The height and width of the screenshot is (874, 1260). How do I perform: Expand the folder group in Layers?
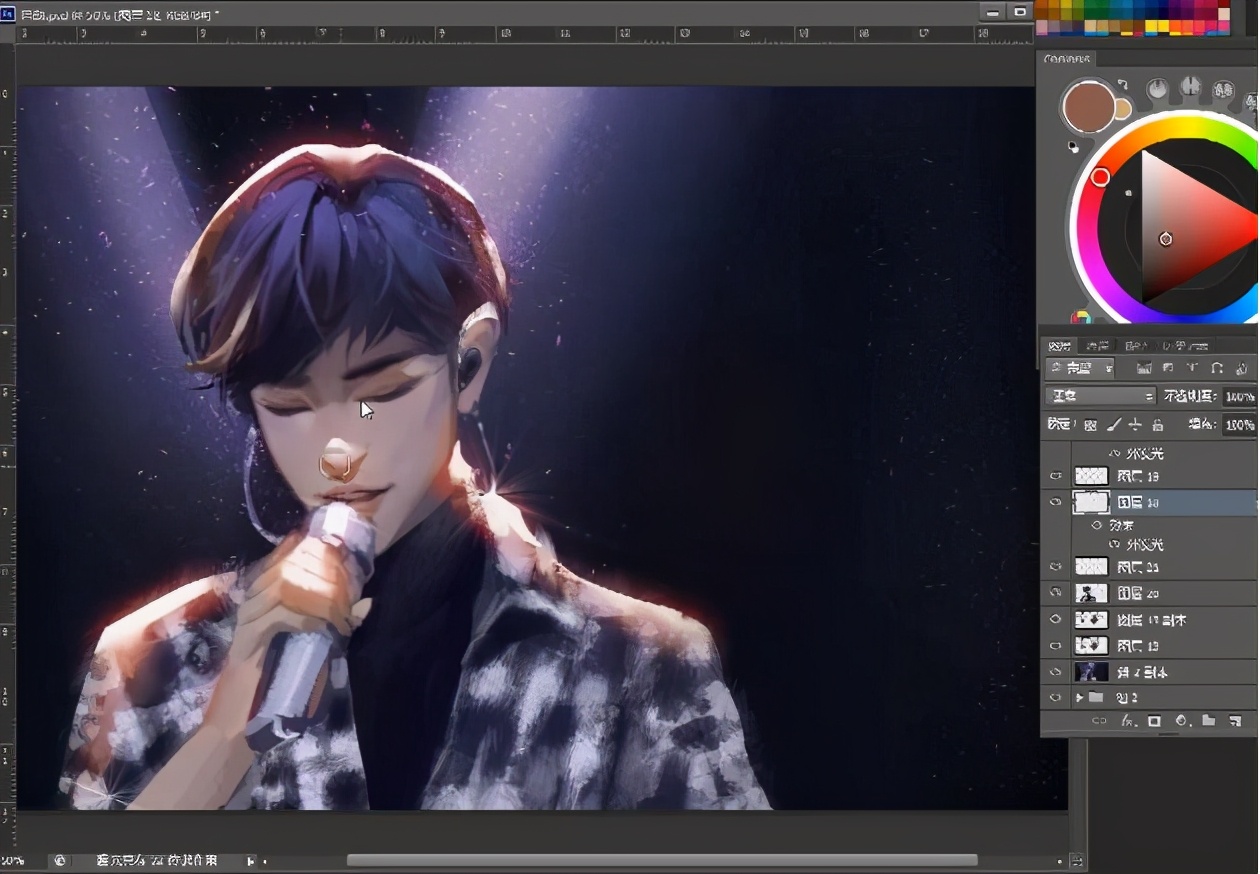1079,697
